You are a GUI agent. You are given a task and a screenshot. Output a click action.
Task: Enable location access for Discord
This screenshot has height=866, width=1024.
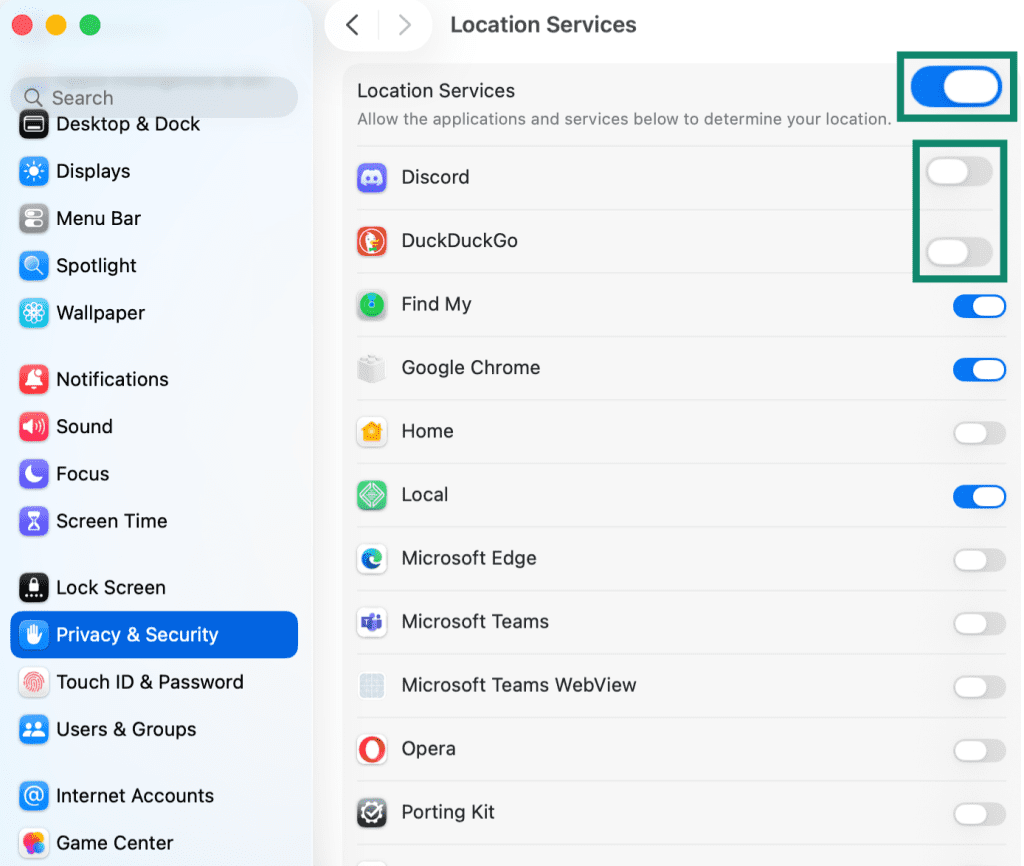(x=959, y=172)
